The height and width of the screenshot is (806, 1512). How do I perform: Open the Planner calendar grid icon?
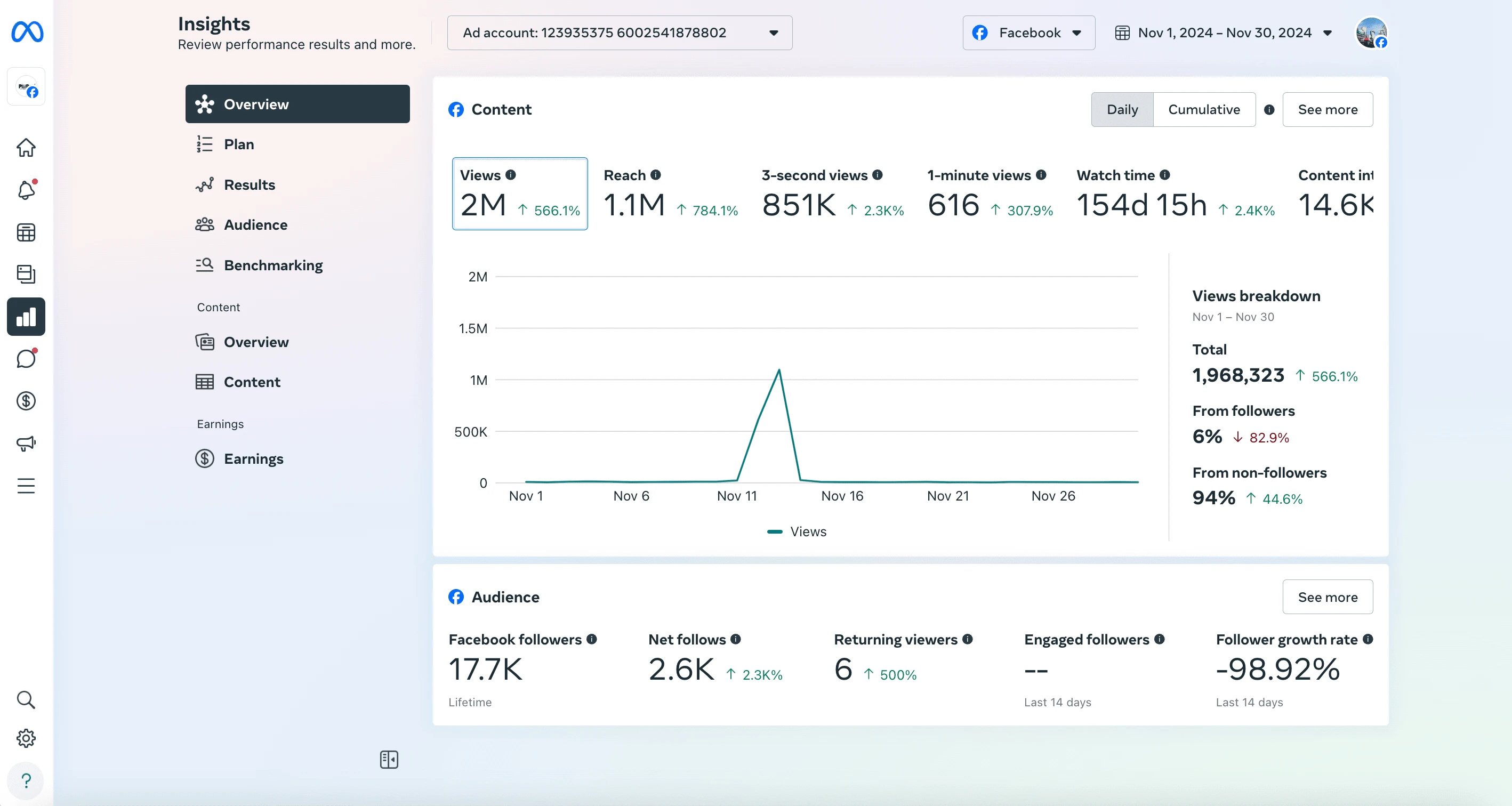pyautogui.click(x=26, y=232)
